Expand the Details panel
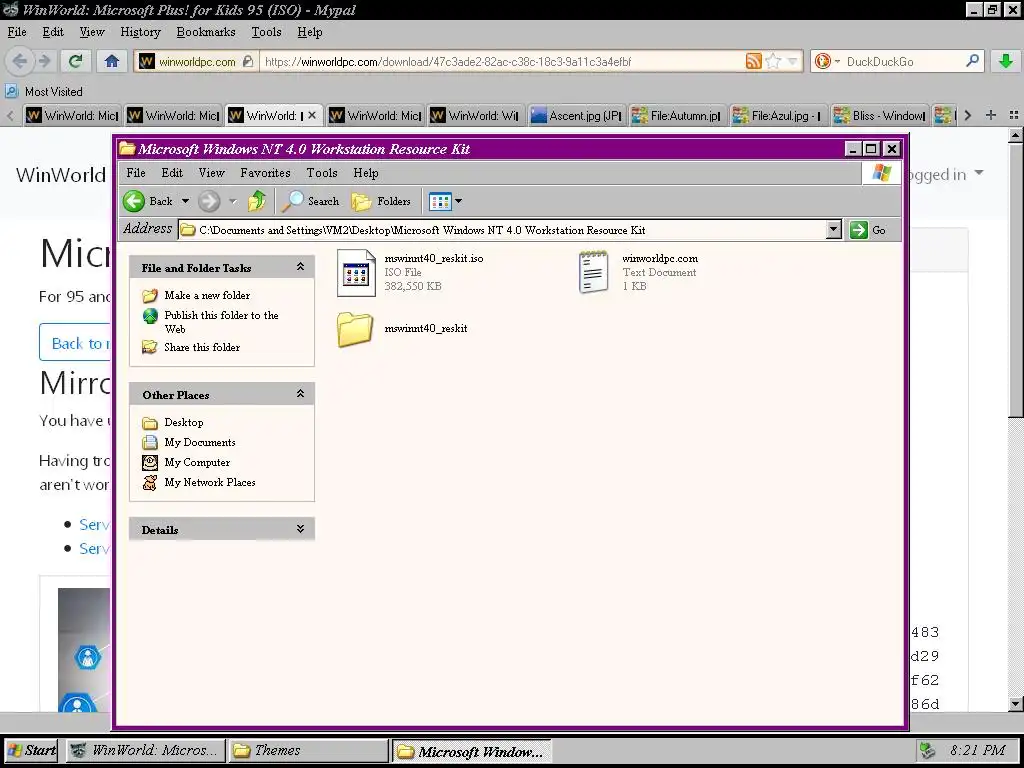 click(x=300, y=529)
